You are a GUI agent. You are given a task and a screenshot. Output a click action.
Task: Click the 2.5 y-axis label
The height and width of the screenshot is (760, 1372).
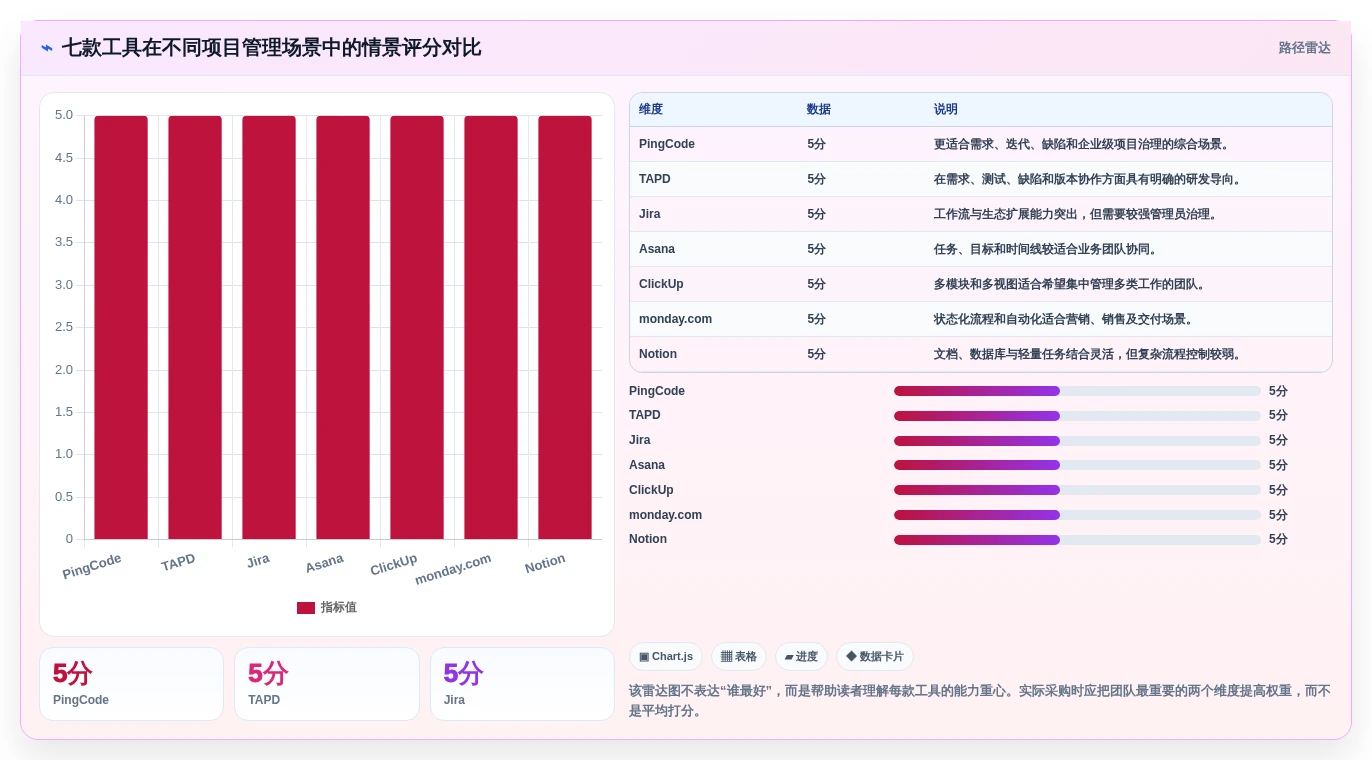point(64,327)
